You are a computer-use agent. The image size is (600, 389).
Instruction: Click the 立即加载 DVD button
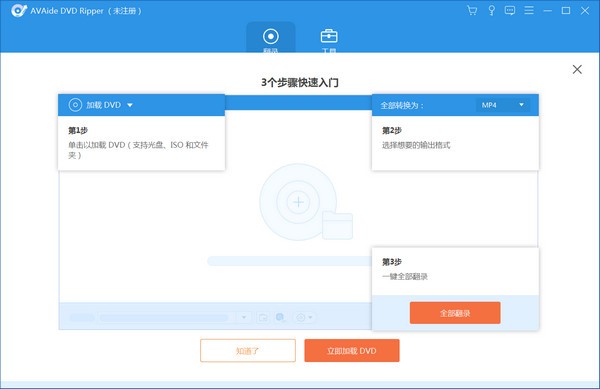pyautogui.click(x=352, y=350)
